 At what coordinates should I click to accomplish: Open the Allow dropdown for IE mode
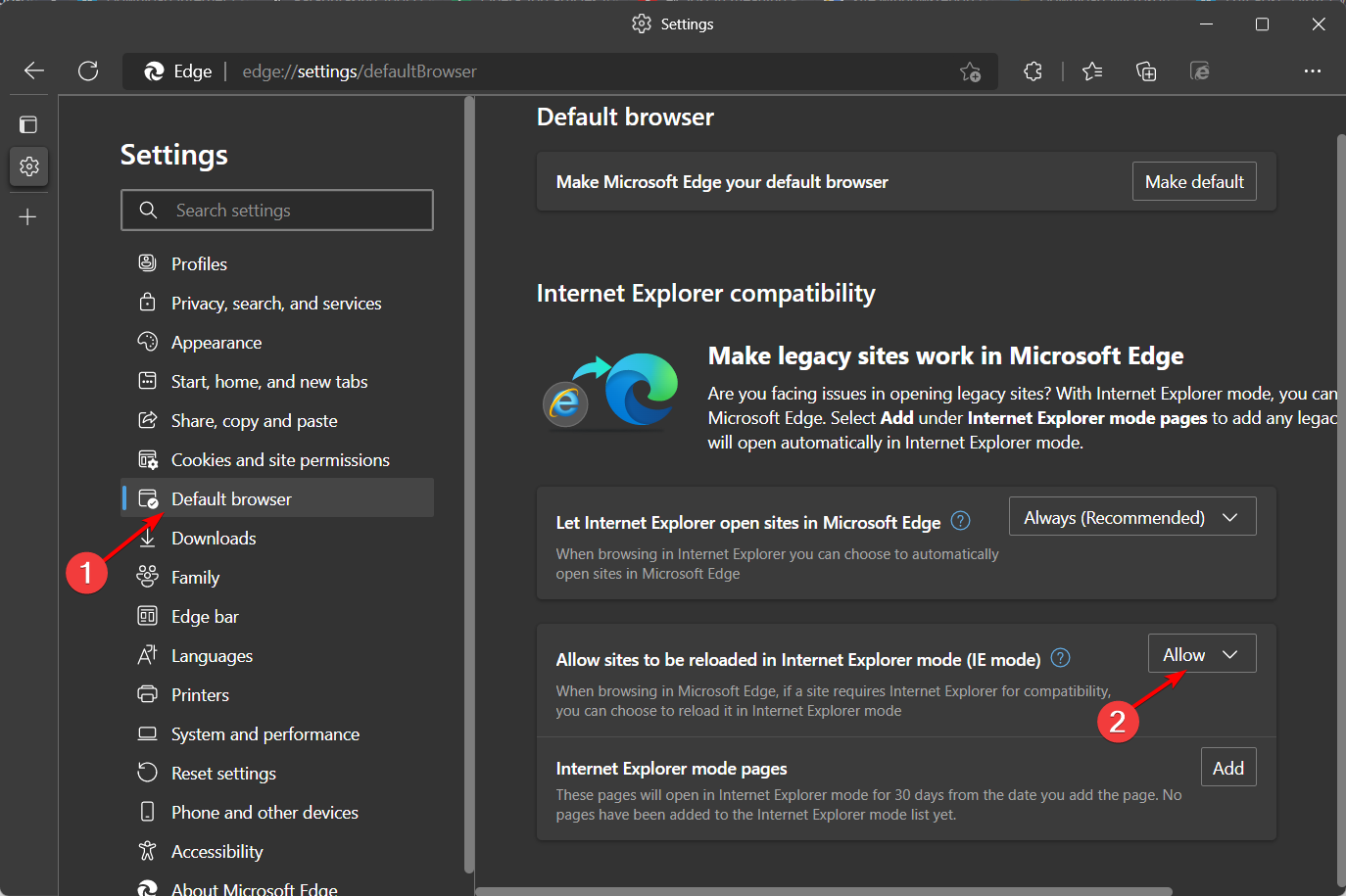(1202, 653)
